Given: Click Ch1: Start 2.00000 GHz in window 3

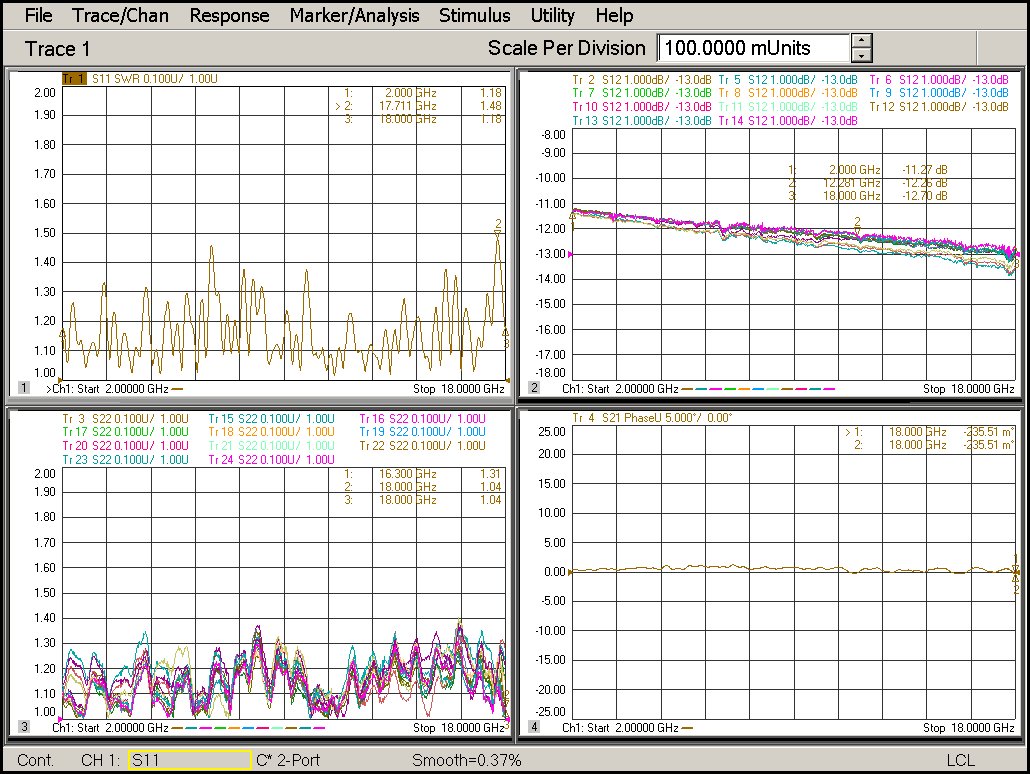Looking at the screenshot, I should tap(110, 727).
